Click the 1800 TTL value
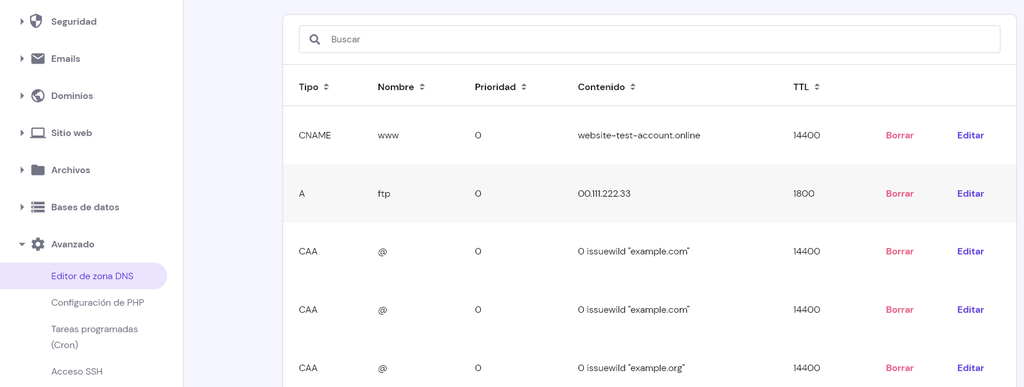 (804, 194)
